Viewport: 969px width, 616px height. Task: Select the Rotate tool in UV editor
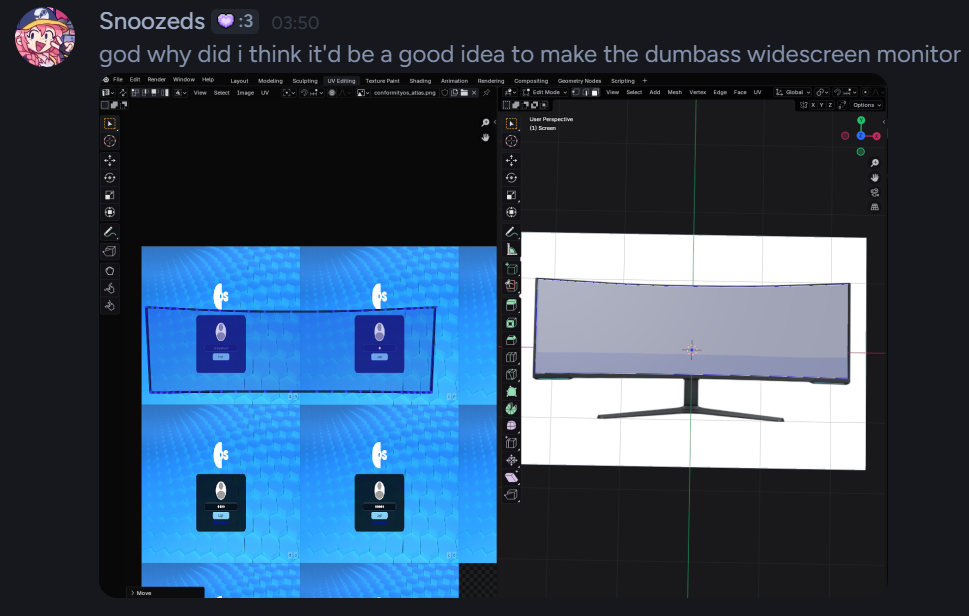tap(110, 178)
